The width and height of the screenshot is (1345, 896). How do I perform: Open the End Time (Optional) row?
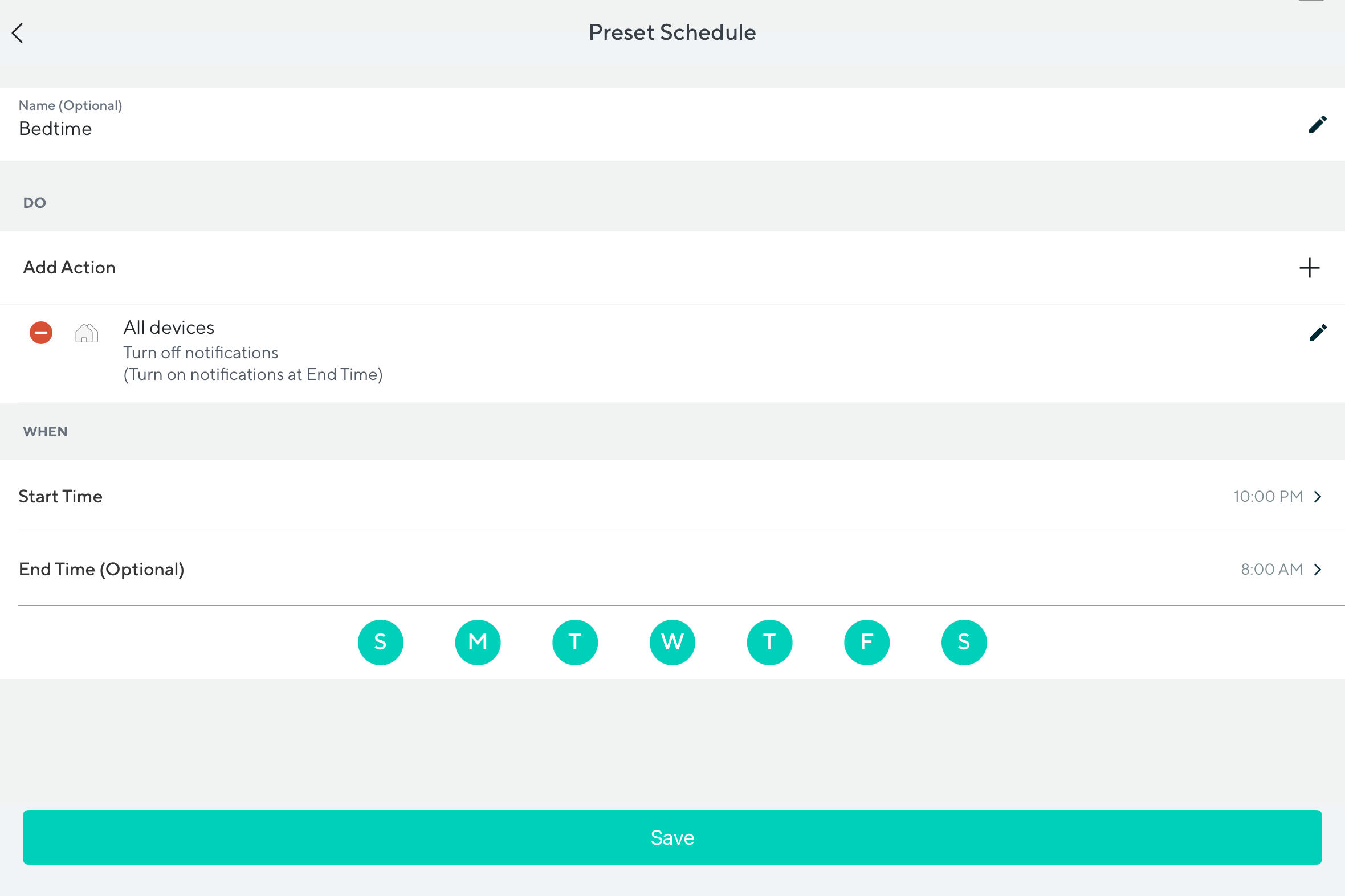tap(102, 570)
